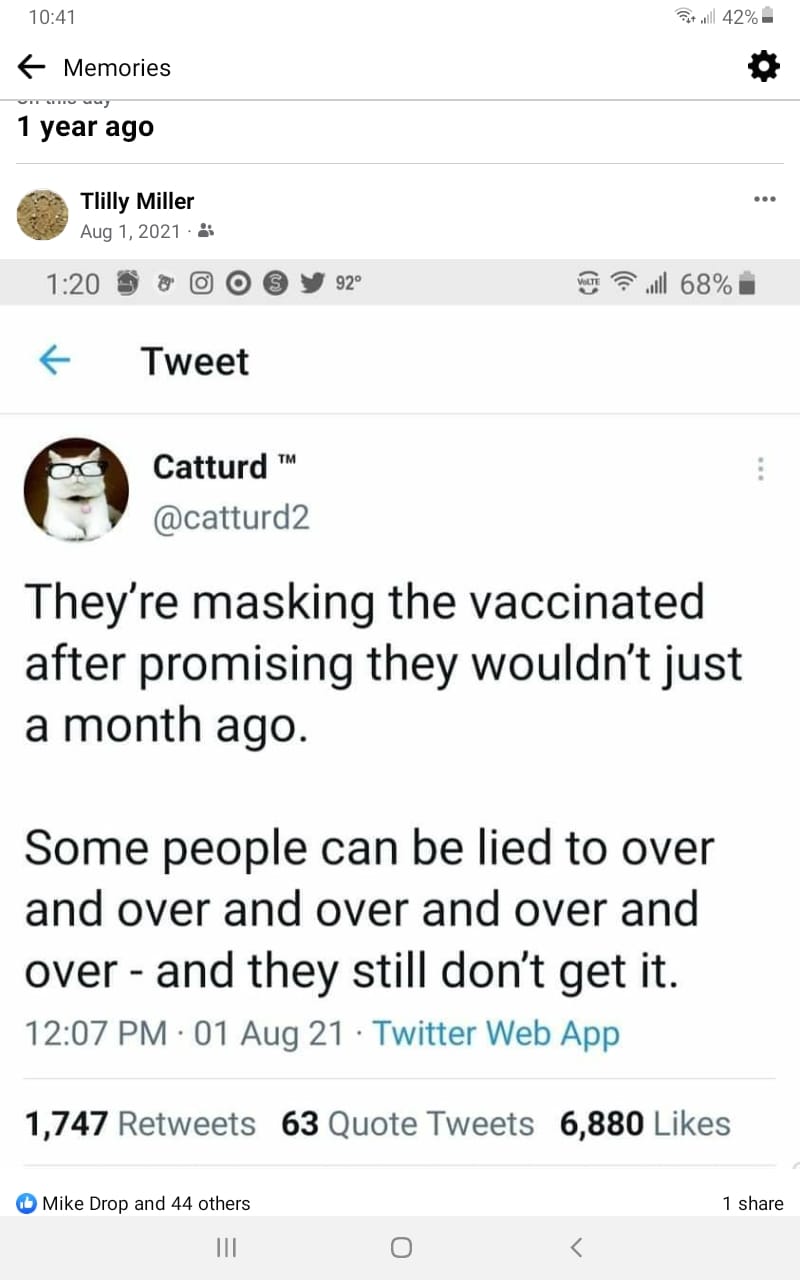View the 63 Quote Tweets
Viewport: 800px width, 1280px height.
[408, 1123]
